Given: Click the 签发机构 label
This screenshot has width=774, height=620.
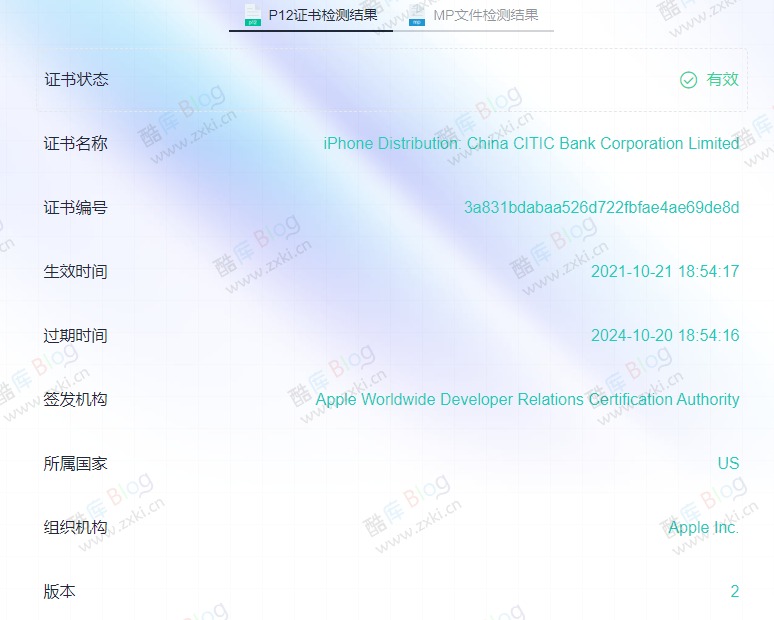Looking at the screenshot, I should (76, 399).
